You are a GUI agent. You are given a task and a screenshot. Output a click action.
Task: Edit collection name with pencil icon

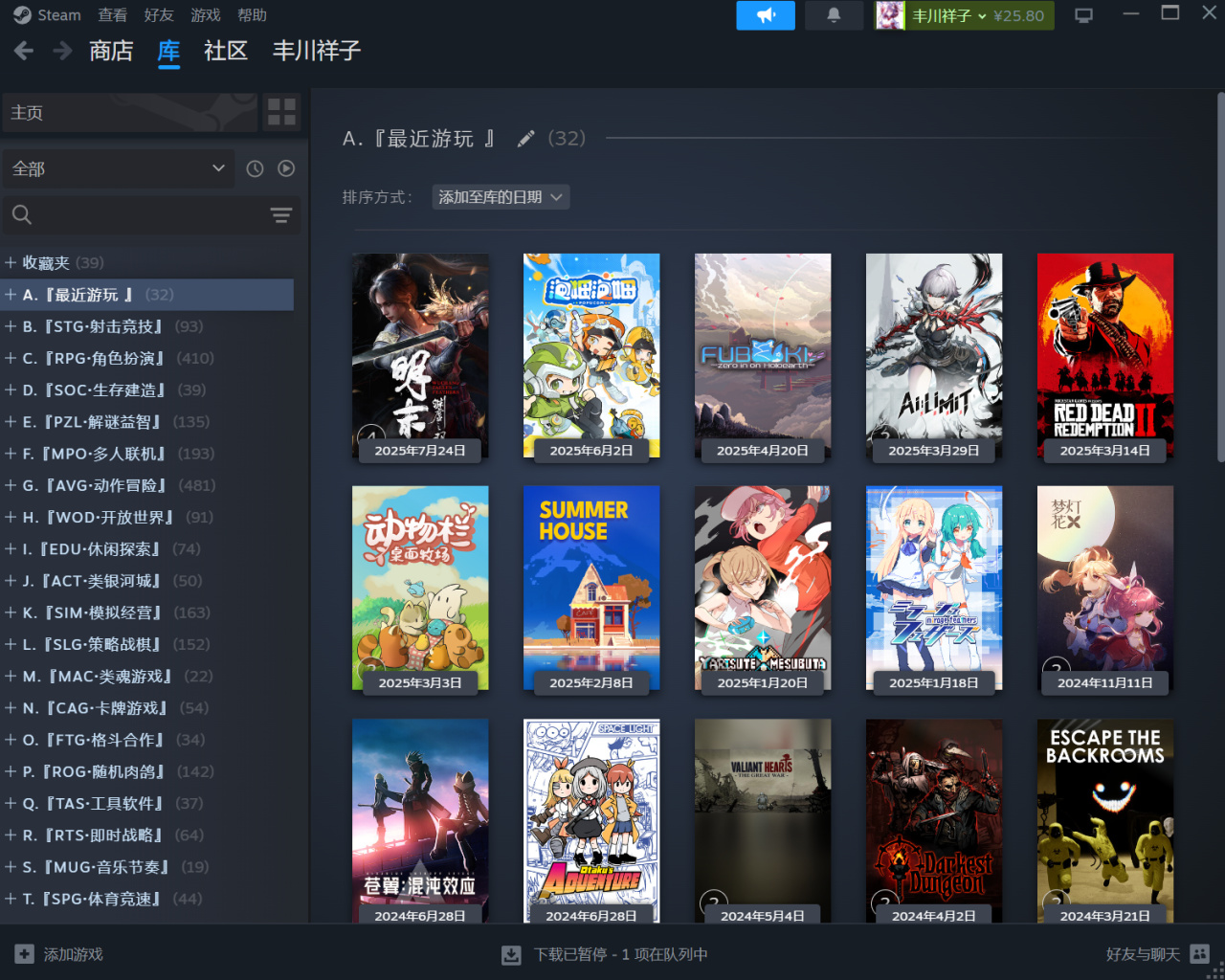[x=525, y=139]
